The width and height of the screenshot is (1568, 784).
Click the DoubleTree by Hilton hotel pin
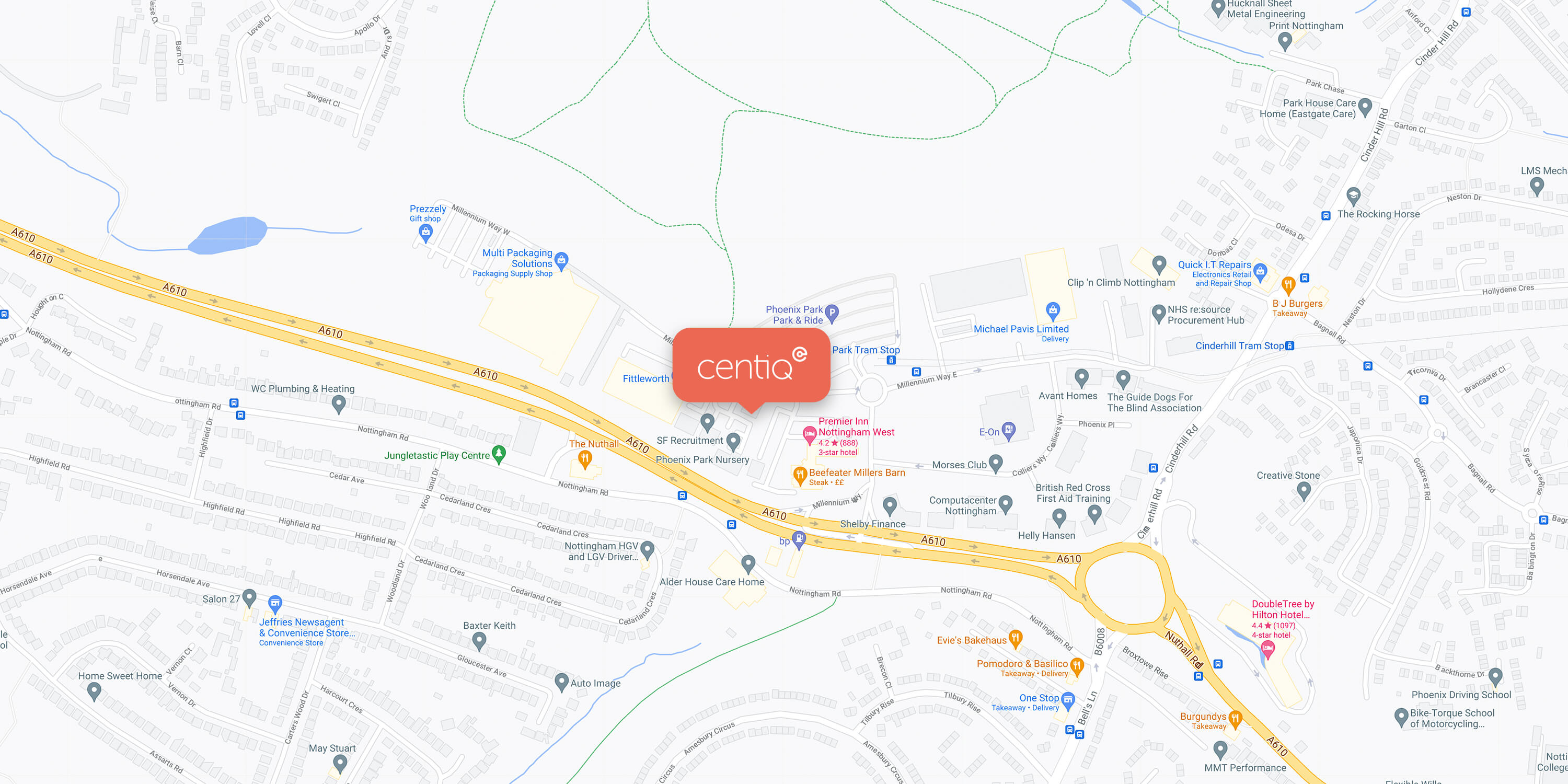(1268, 651)
